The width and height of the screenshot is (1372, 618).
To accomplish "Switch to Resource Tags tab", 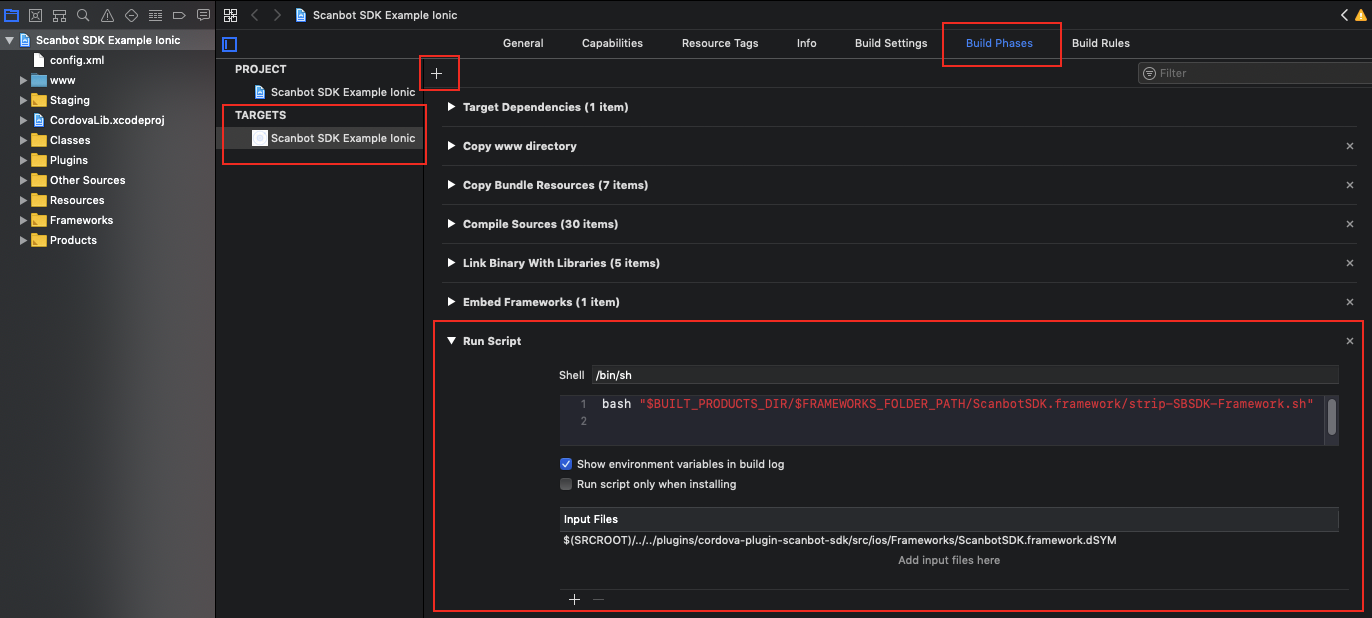I will tap(720, 43).
